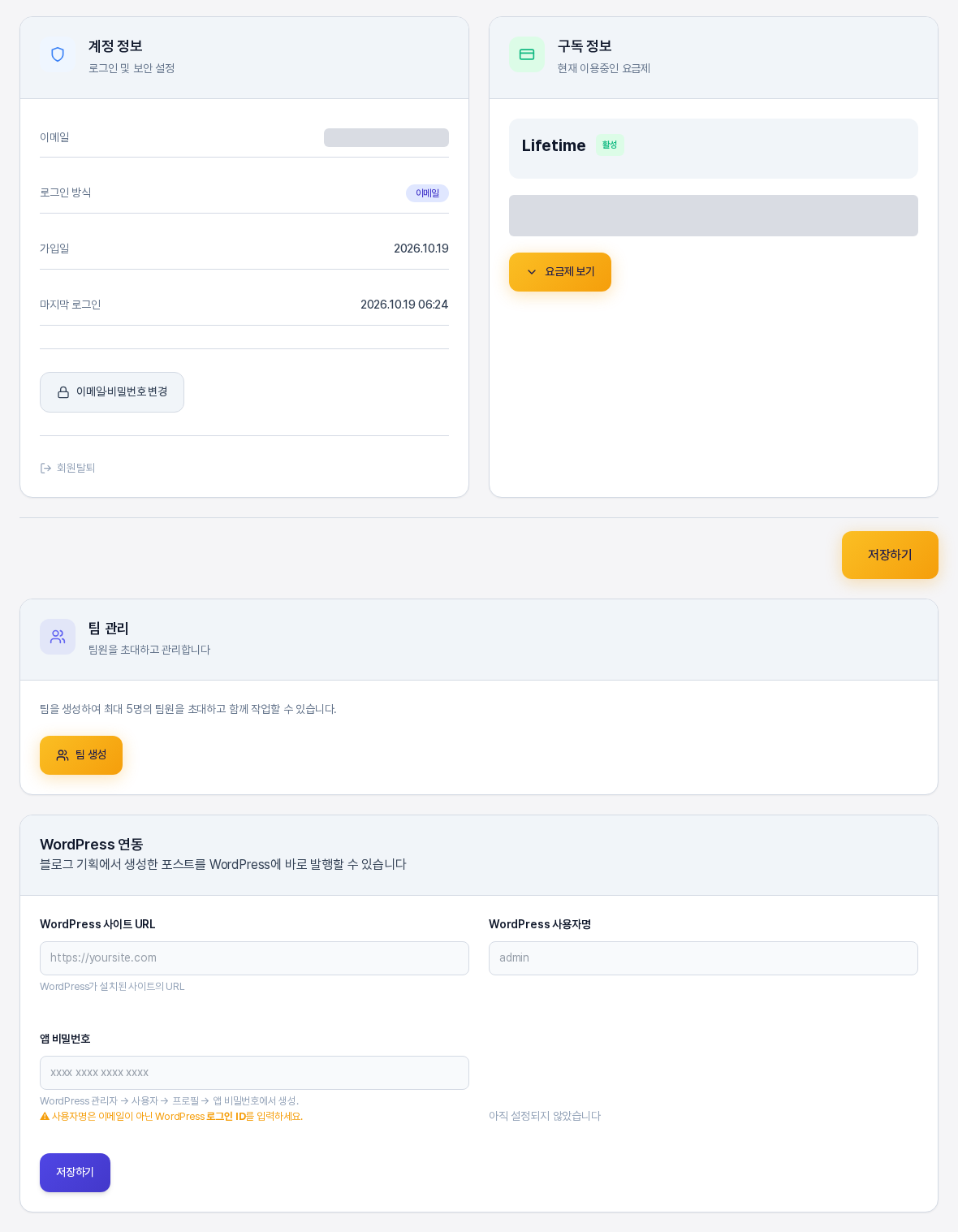The height and width of the screenshot is (1232, 958).
Task: Click the card icon beside 구독 정보
Action: click(527, 54)
